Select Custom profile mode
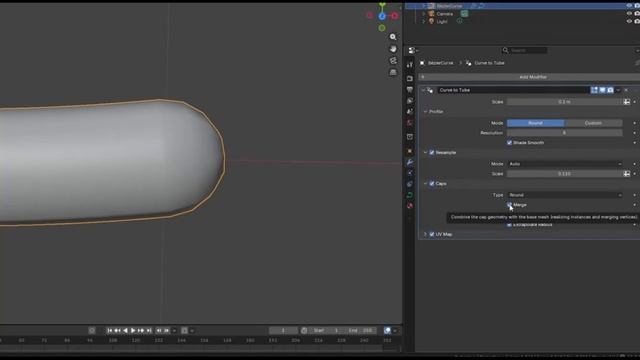This screenshot has height=360, width=640. pyautogui.click(x=593, y=123)
